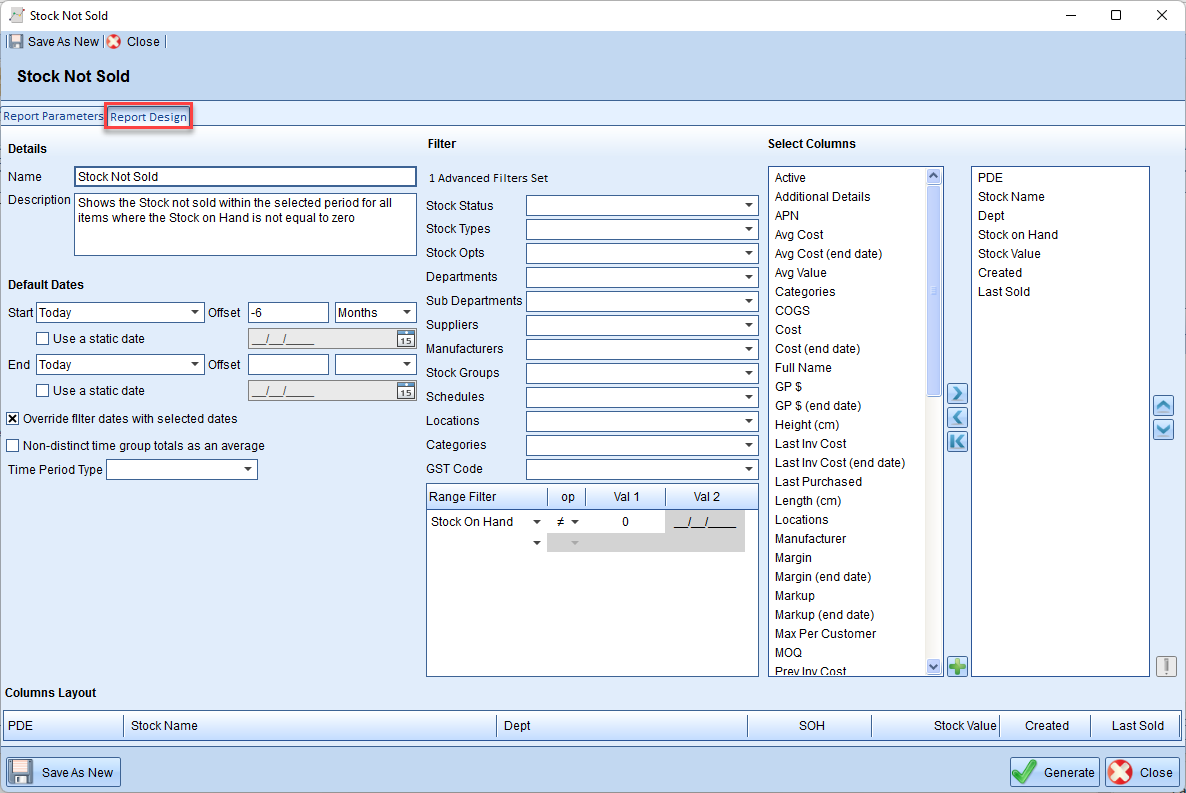Move selected column down with down arrow
1186x793 pixels.
point(1163,430)
